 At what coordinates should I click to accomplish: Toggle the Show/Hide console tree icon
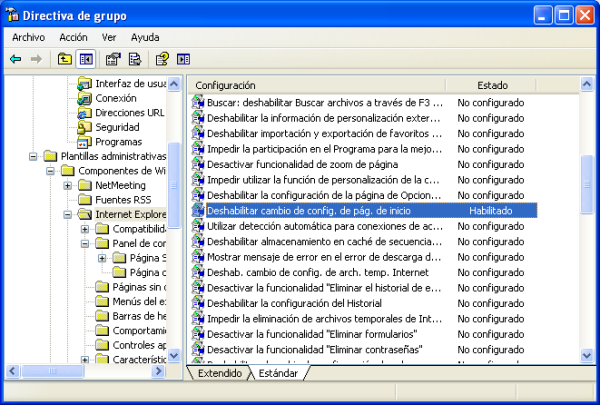pos(85,59)
